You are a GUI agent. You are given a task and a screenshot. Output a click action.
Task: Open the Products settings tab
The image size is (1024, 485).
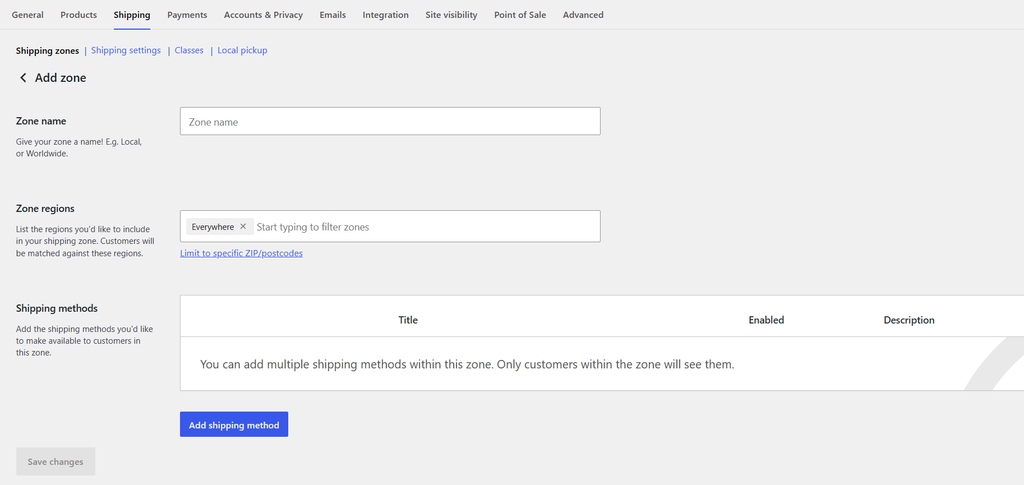(x=78, y=14)
